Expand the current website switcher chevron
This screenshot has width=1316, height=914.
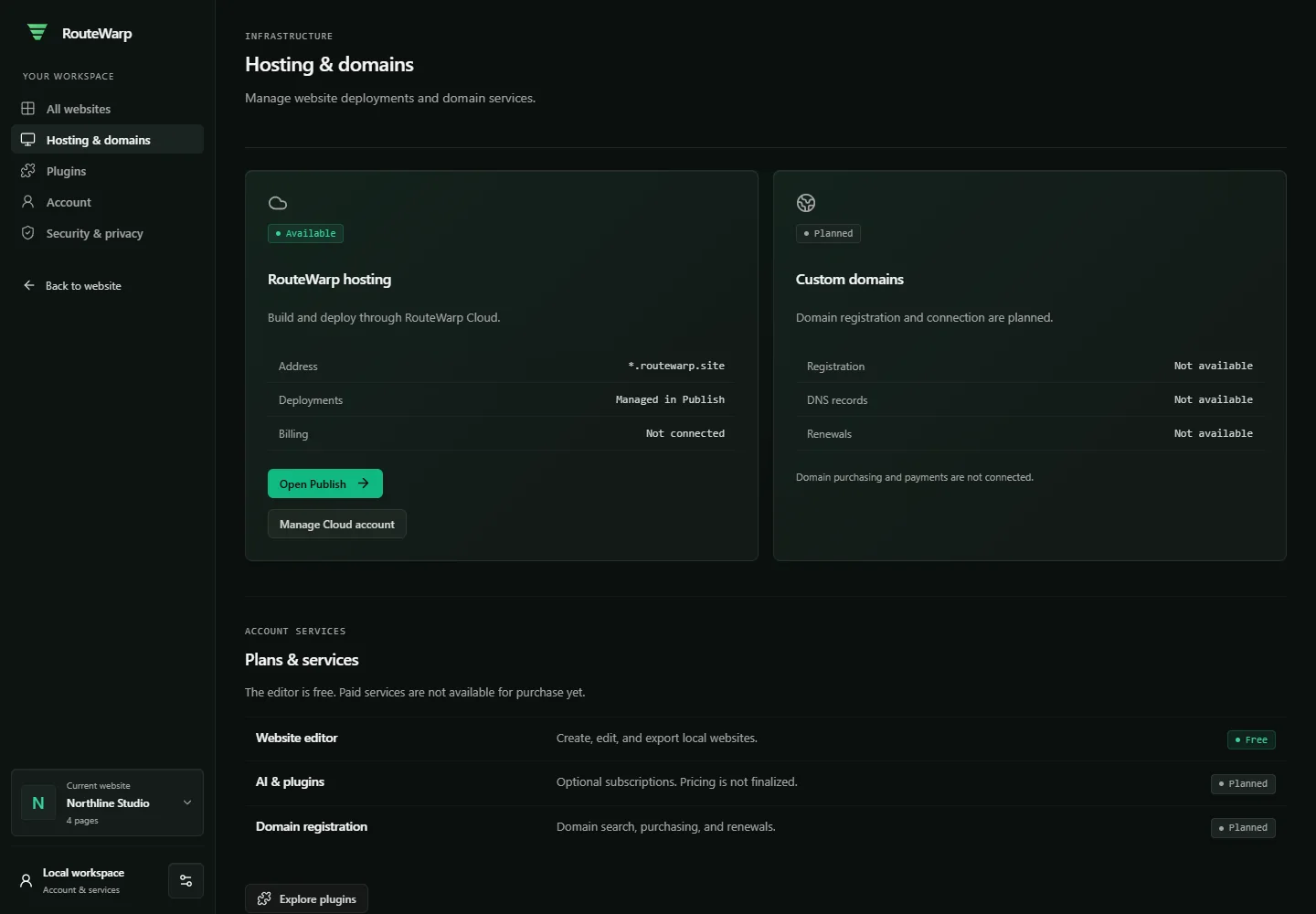[187, 802]
